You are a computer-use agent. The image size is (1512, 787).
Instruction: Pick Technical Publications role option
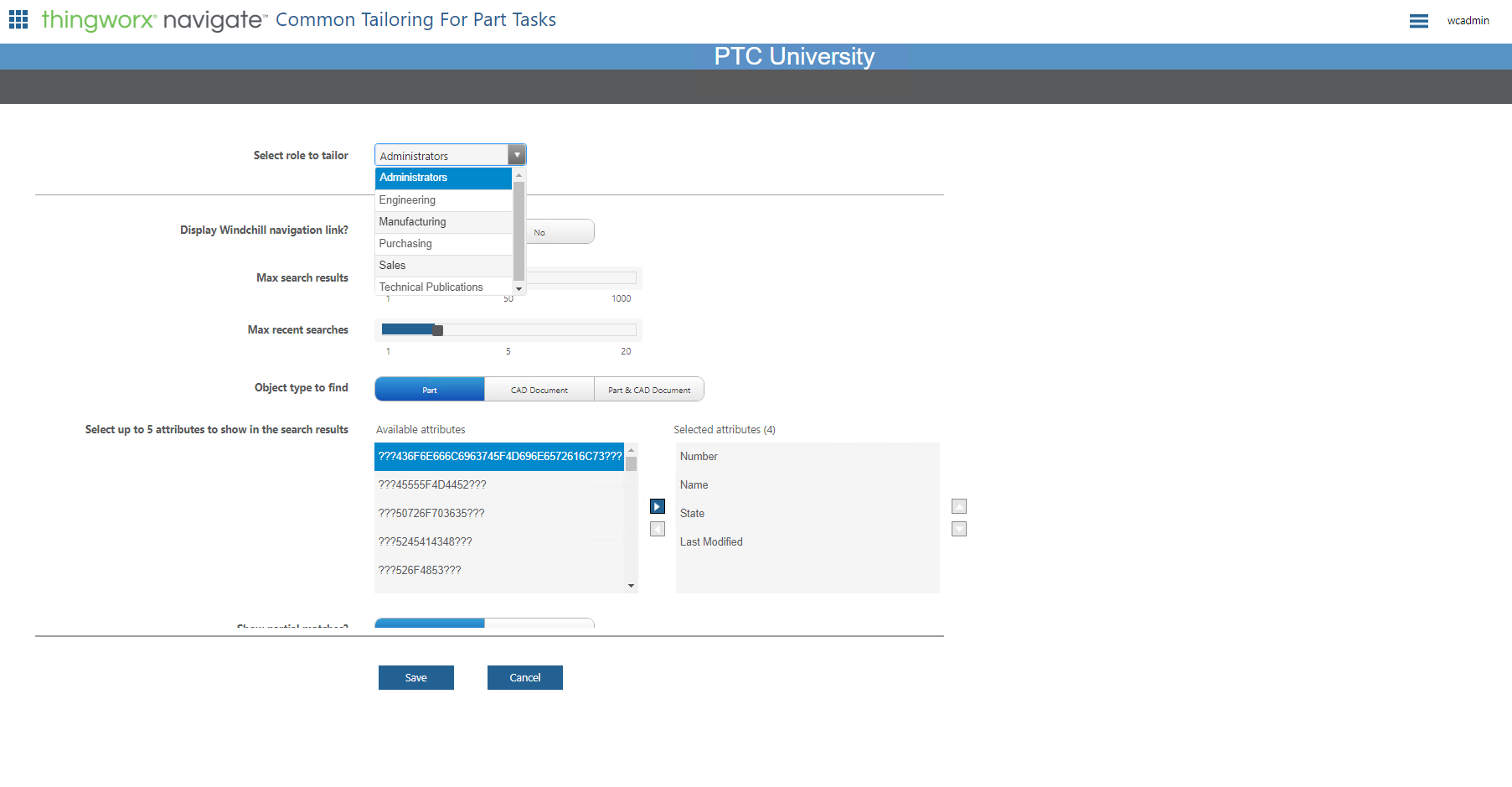431,287
